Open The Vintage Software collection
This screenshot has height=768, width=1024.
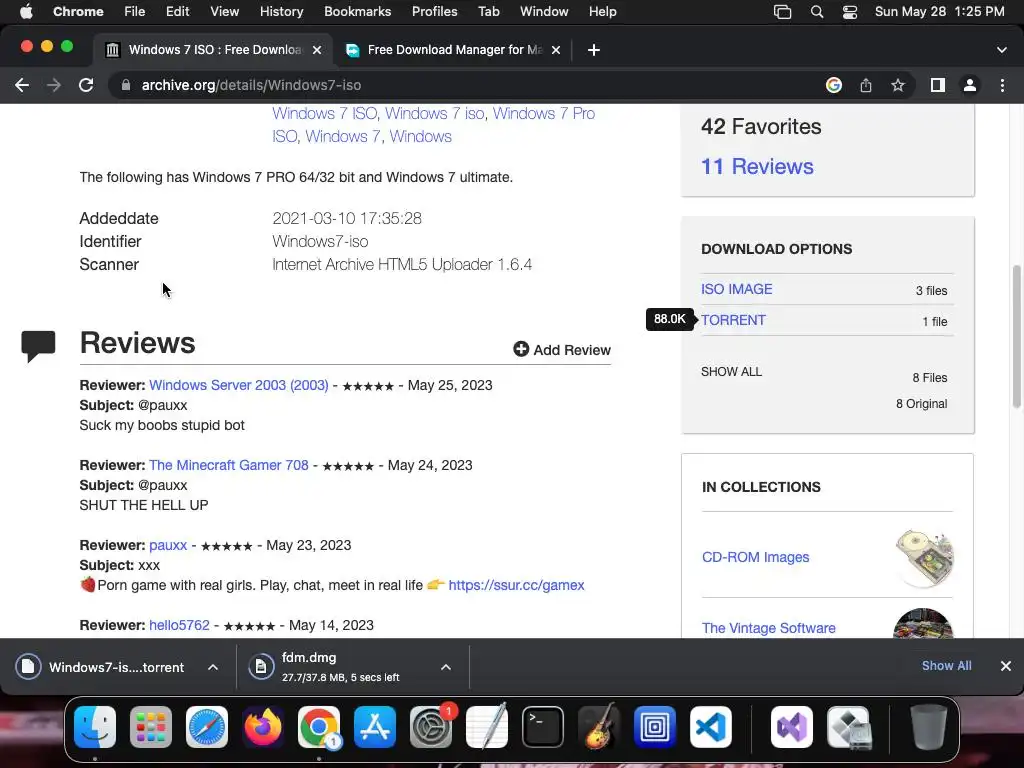click(769, 628)
